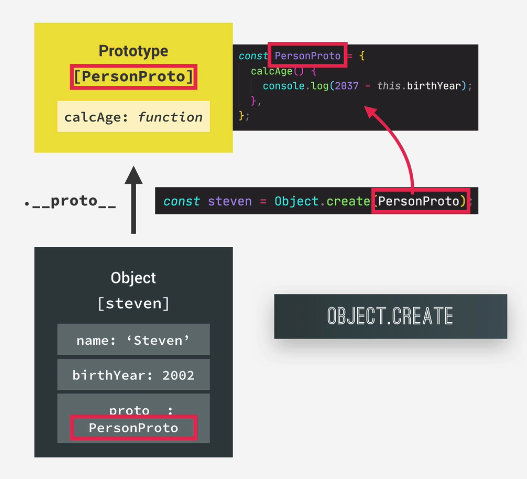Click the OBJECT.CREATE banner
The width and height of the screenshot is (527, 479).
(390, 316)
